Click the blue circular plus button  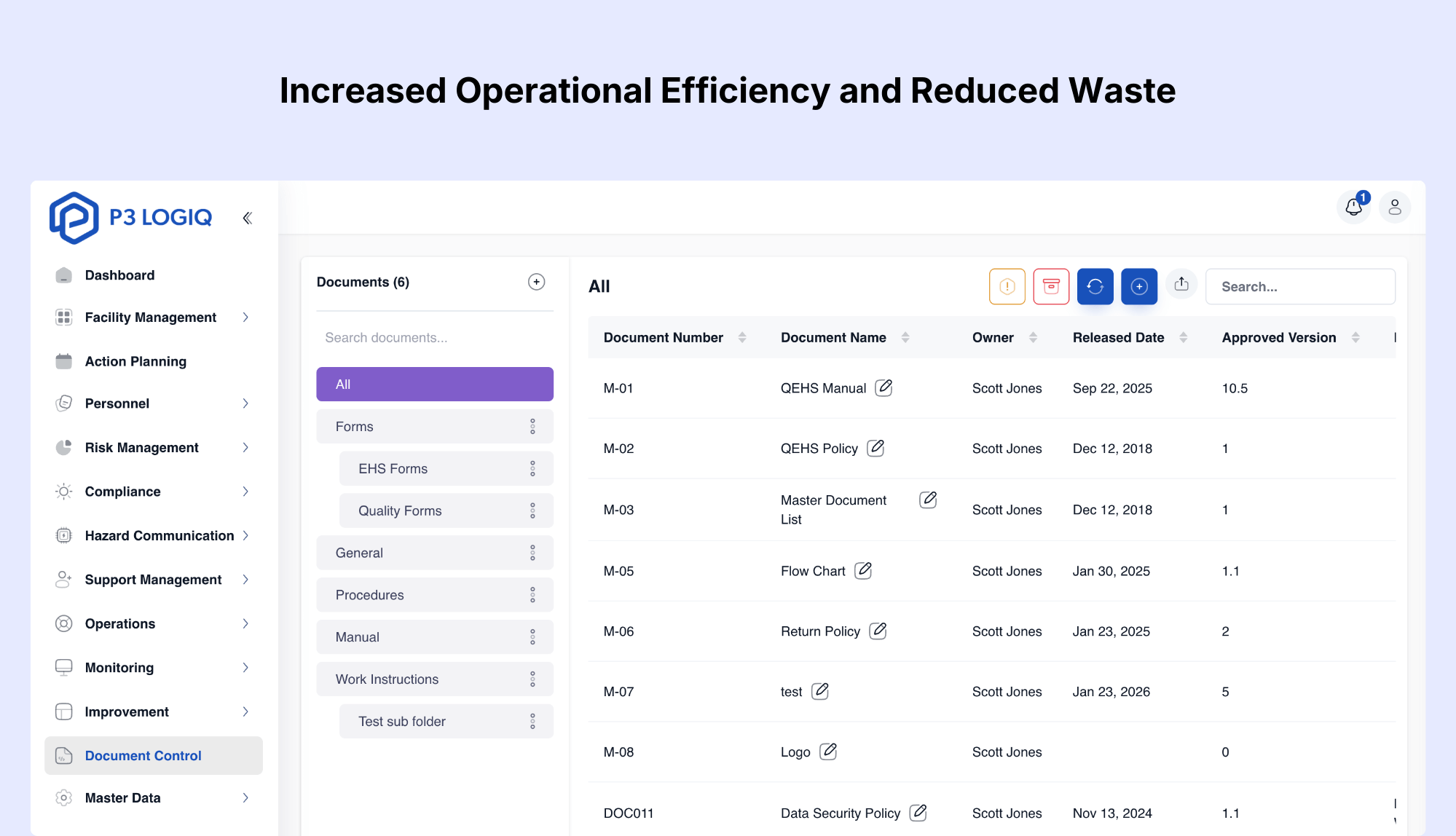tap(1138, 286)
